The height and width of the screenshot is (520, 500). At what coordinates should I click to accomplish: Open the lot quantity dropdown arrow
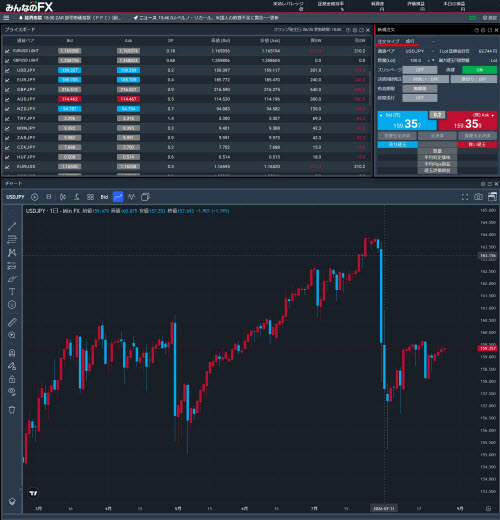tap(433, 60)
